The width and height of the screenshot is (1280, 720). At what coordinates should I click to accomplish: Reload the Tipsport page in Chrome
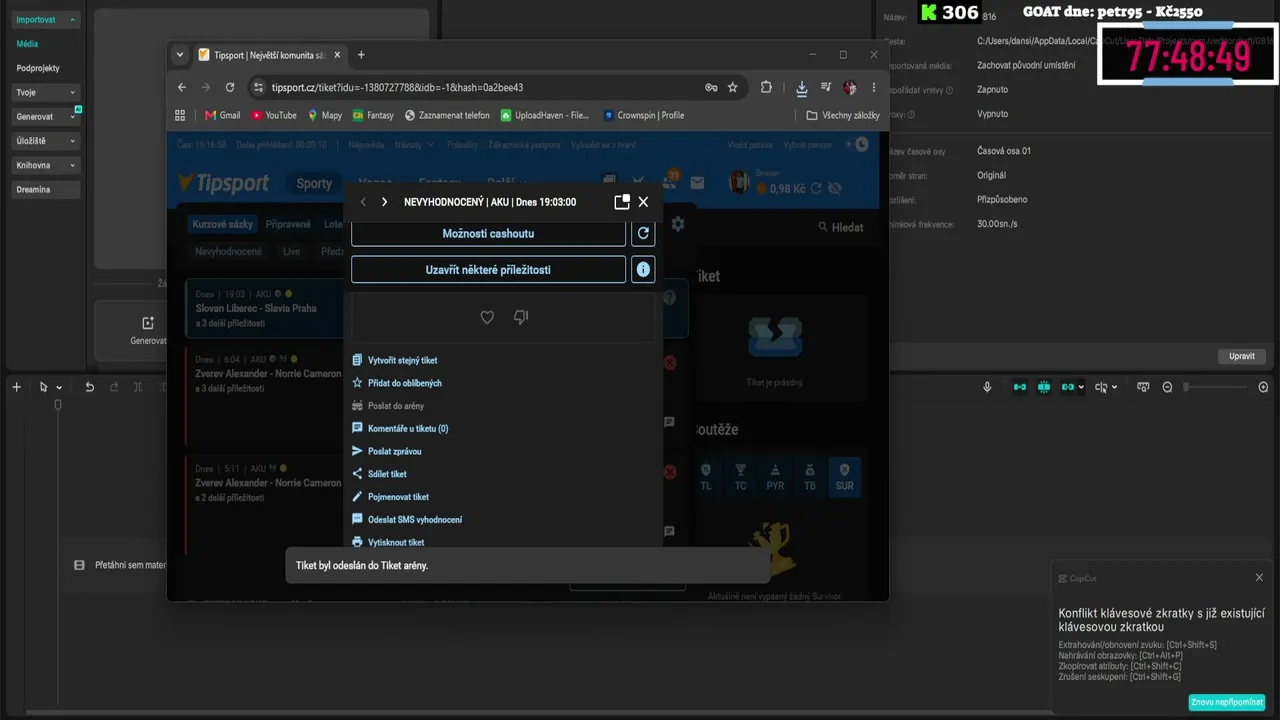(230, 88)
